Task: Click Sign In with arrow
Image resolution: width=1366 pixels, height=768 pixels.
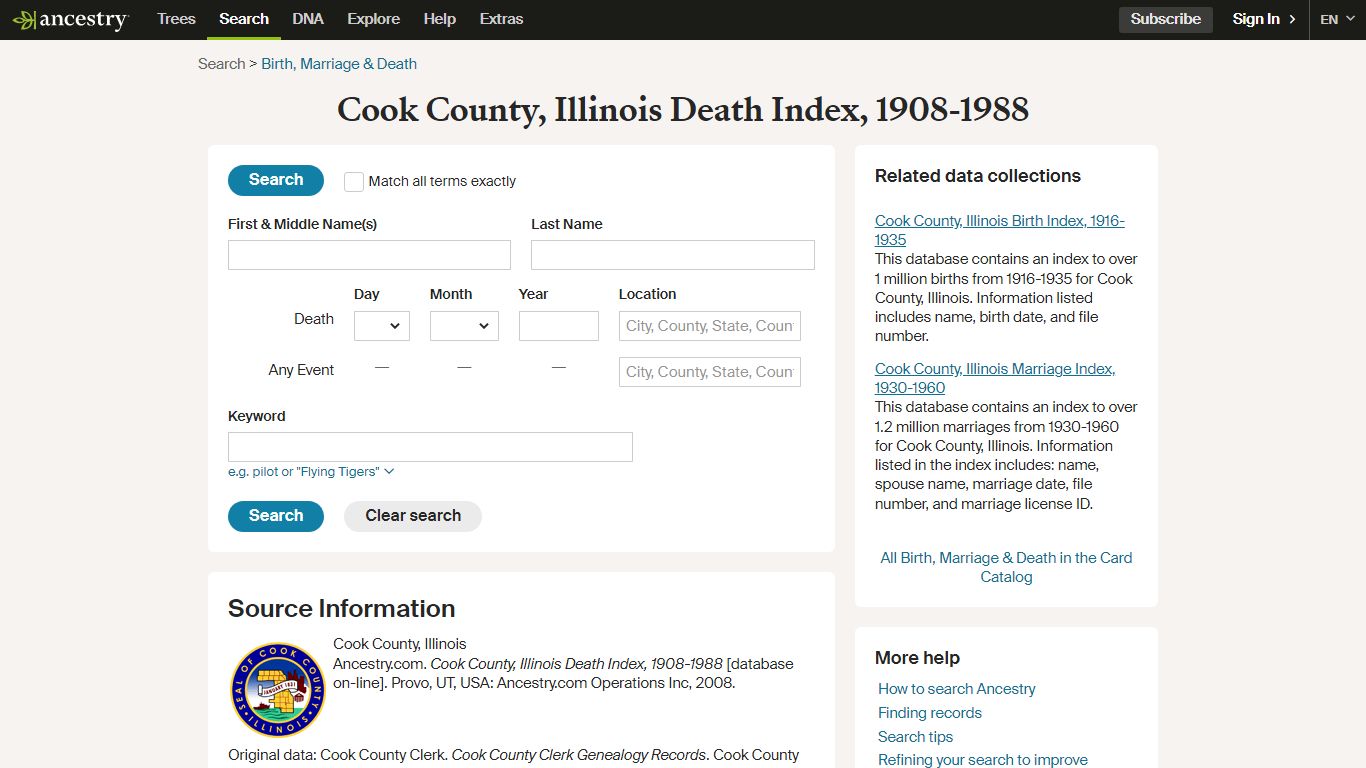Action: pos(1264,19)
